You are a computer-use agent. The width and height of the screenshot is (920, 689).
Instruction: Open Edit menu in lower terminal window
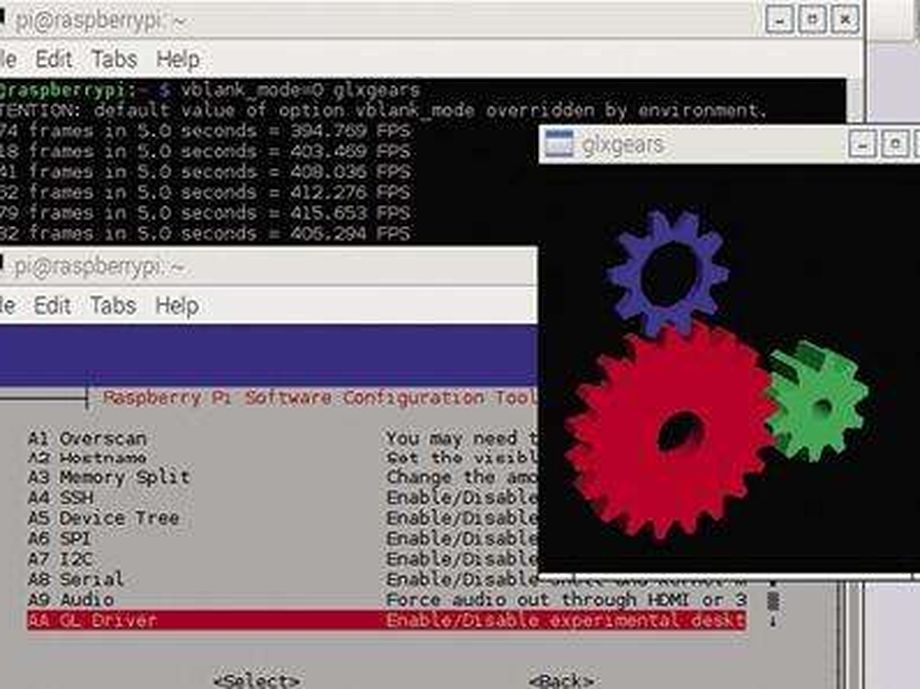pyautogui.click(x=52, y=306)
